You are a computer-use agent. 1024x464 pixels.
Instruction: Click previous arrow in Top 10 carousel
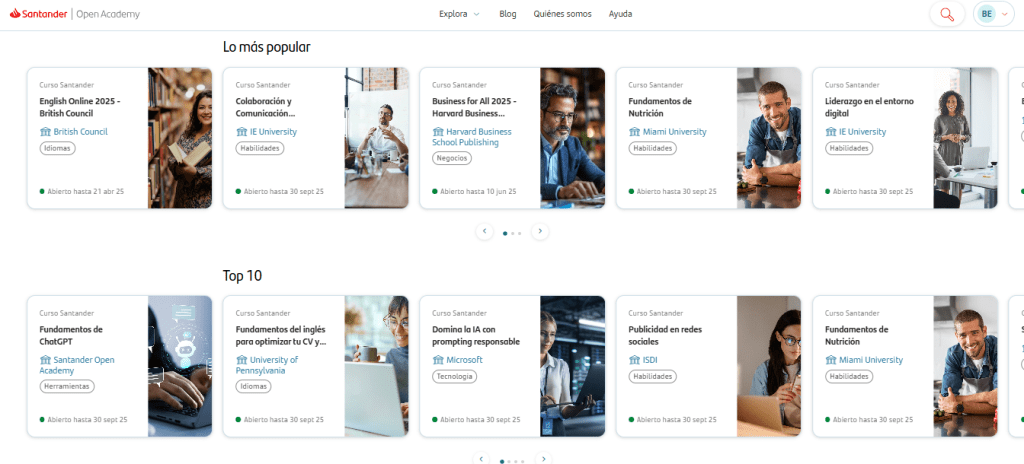coord(481,459)
